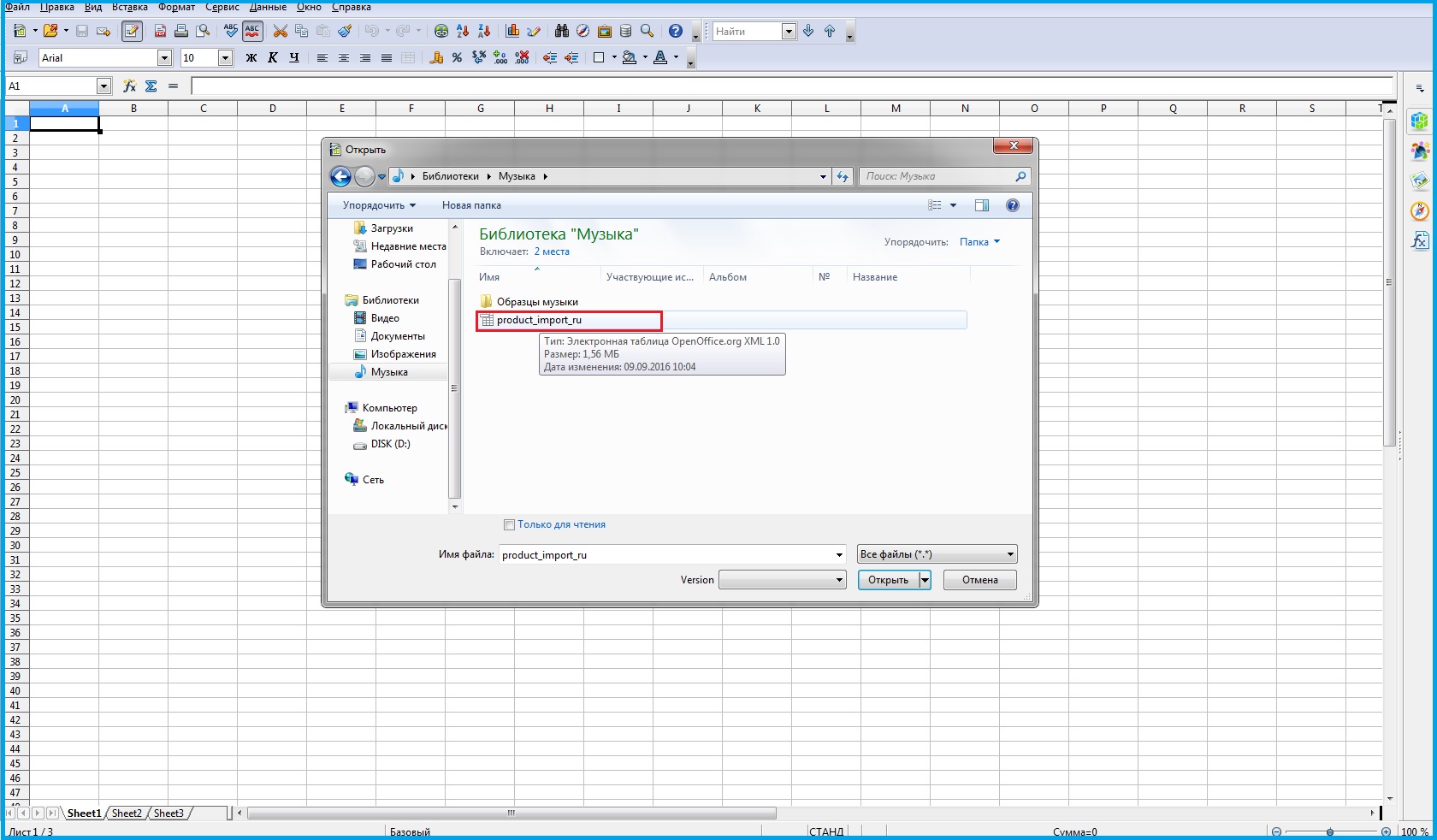Viewport: 1437px width, 840px height.
Task: Expand the file name history dropdown
Action: [839, 555]
